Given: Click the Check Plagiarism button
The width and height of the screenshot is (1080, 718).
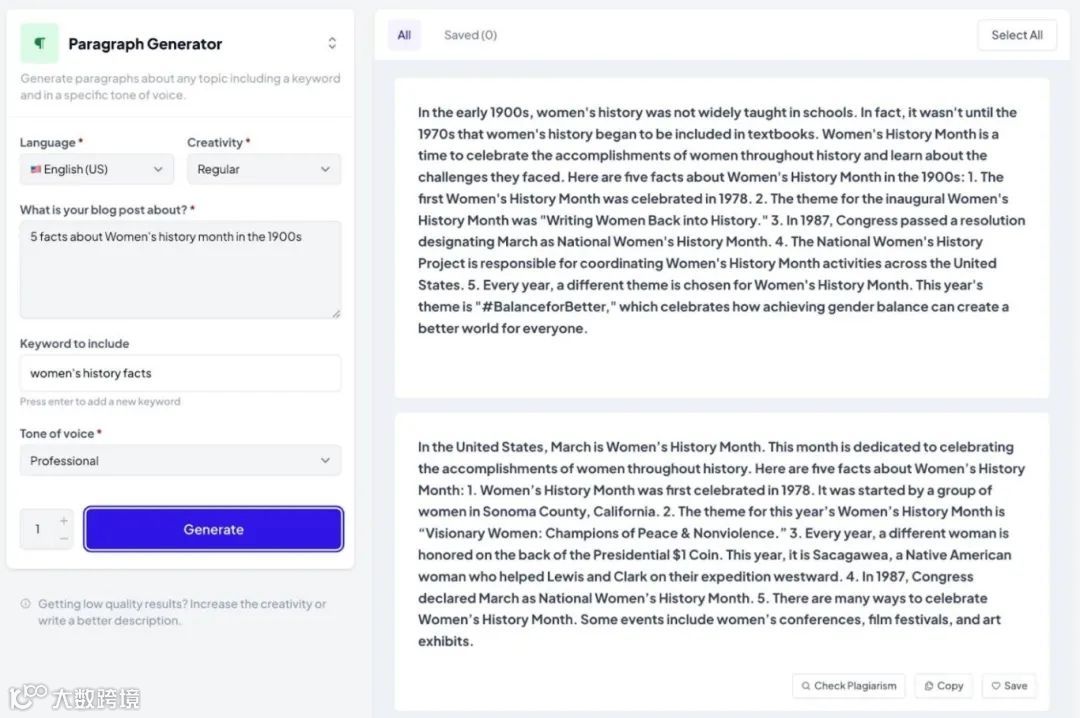Looking at the screenshot, I should pos(848,686).
